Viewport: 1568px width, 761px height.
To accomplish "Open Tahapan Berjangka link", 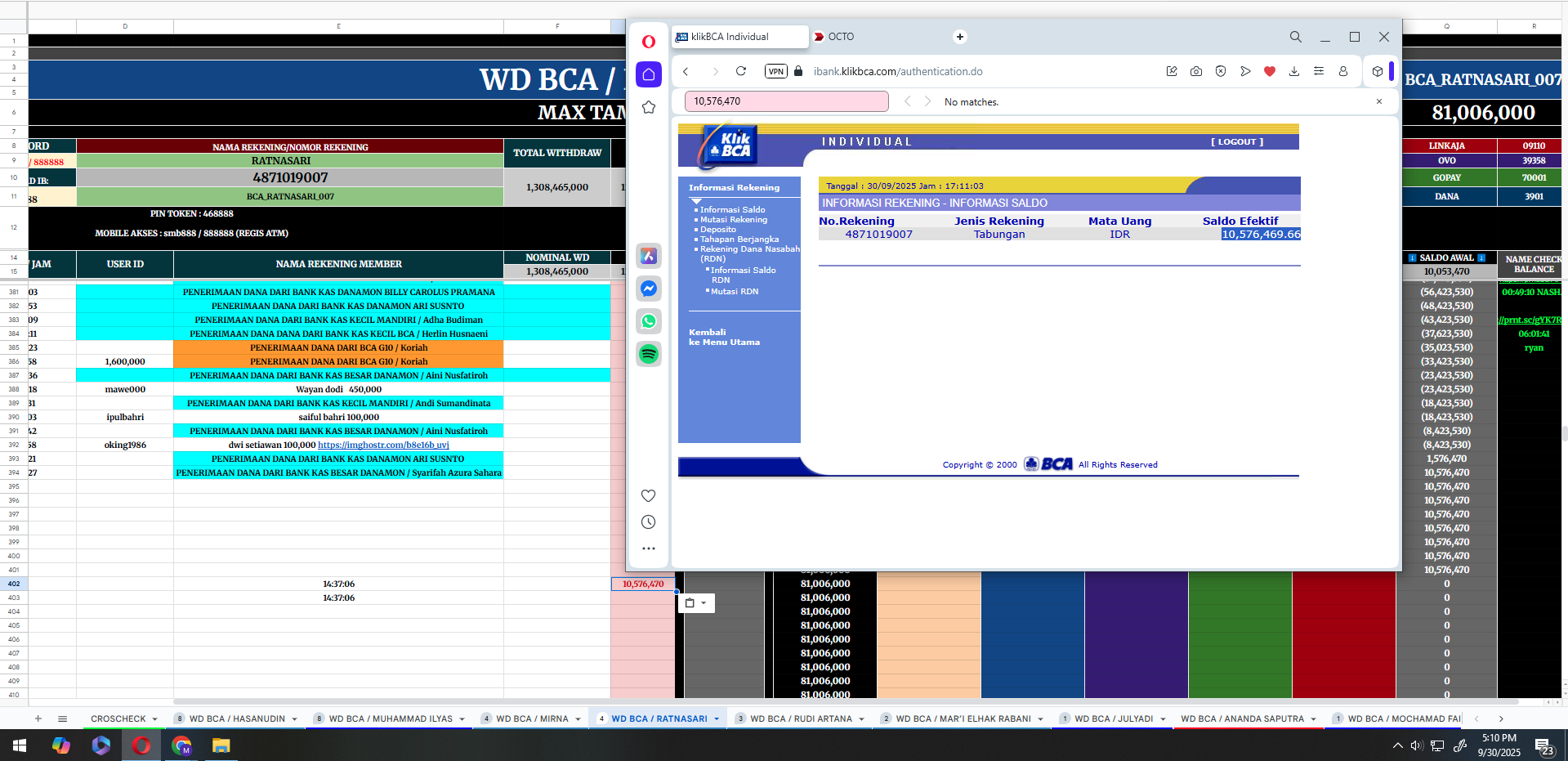I will 739,239.
